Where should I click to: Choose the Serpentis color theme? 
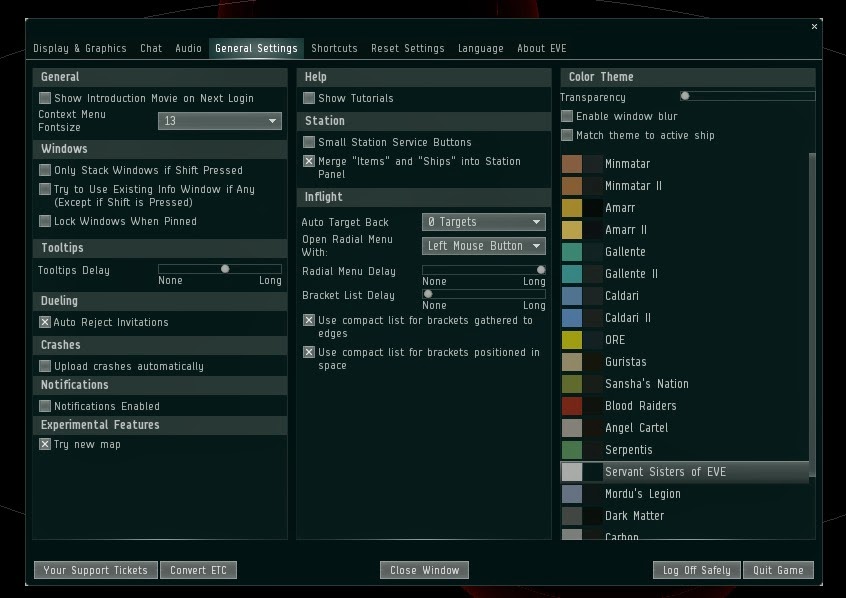coord(685,450)
